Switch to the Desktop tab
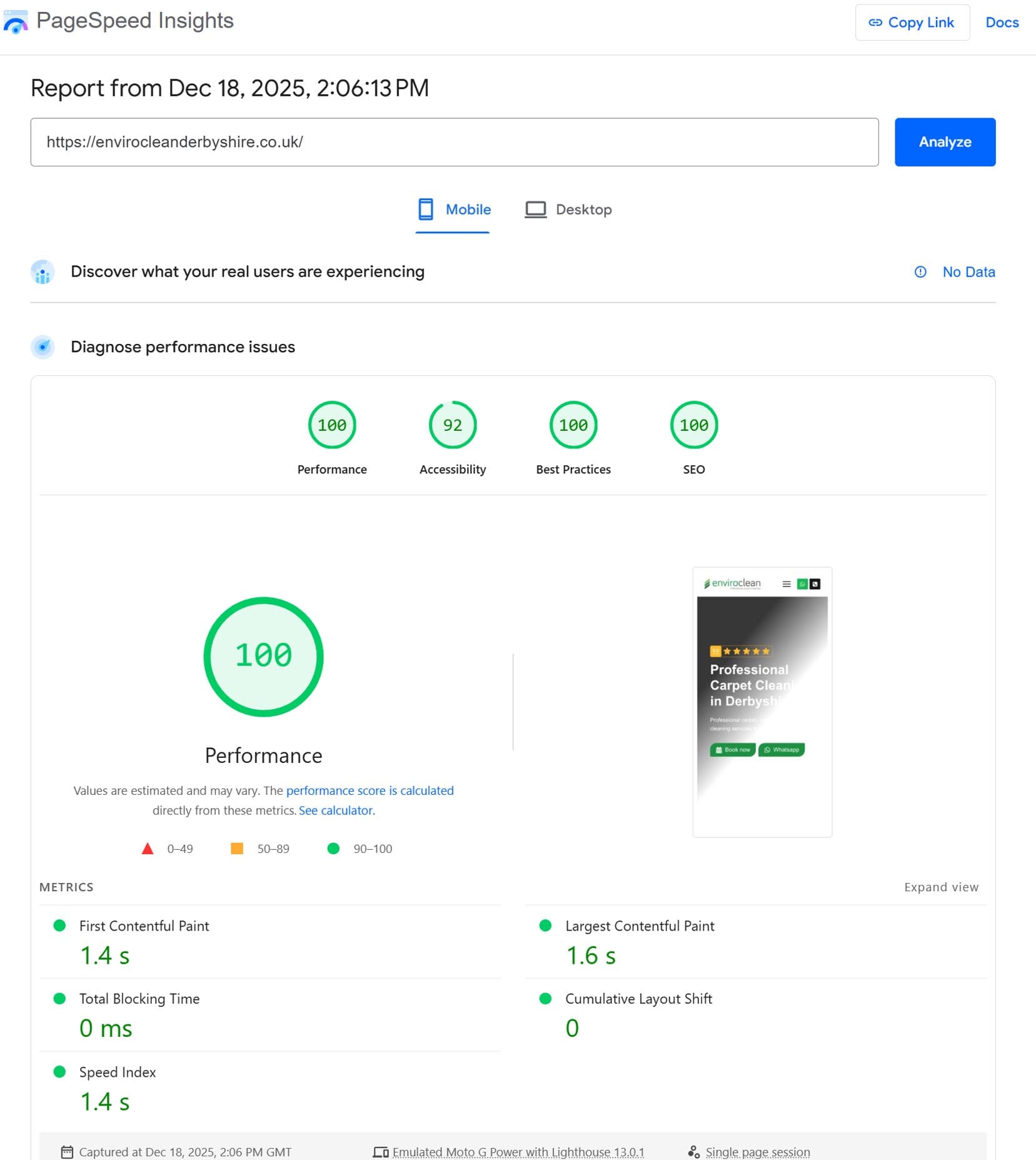The width and height of the screenshot is (1036, 1160). [x=568, y=210]
